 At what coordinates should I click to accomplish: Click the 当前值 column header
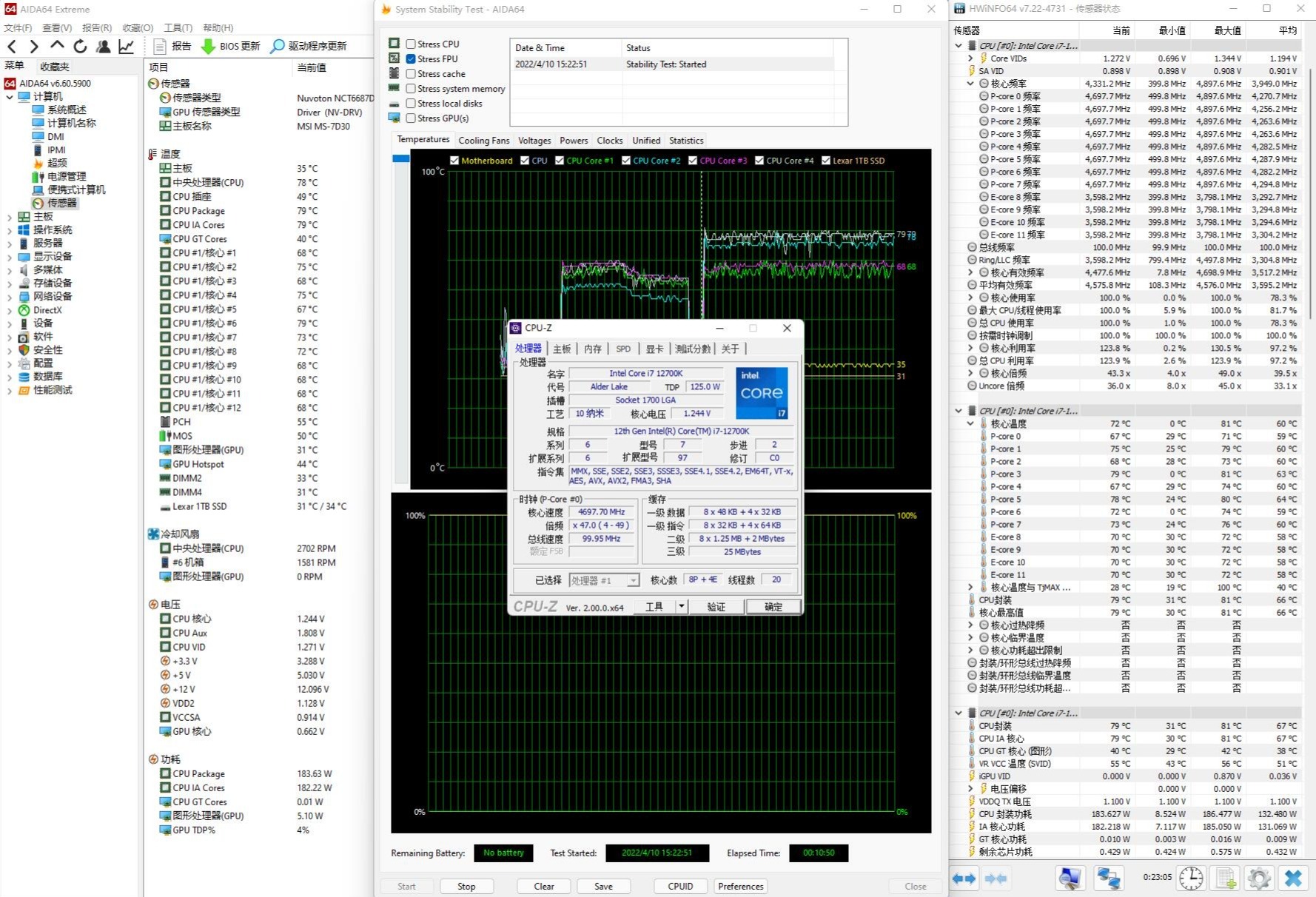point(312,67)
